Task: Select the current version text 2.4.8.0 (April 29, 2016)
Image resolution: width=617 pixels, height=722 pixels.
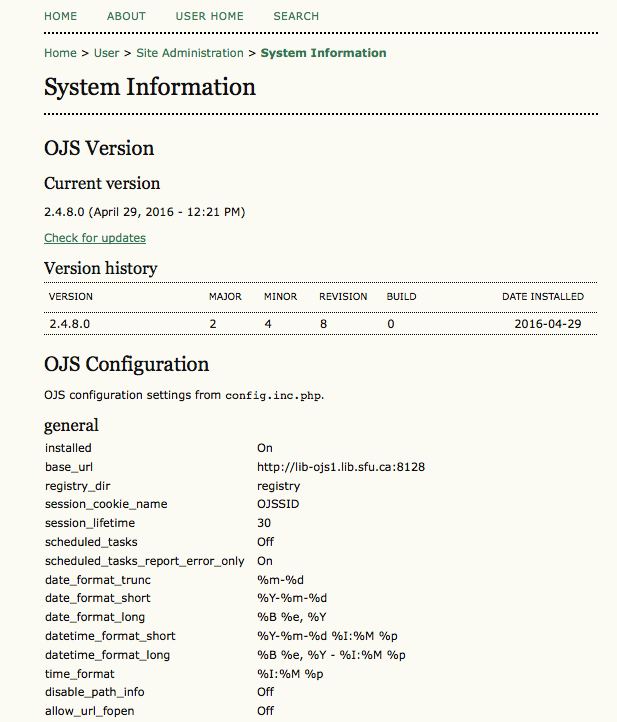Action: point(145,212)
